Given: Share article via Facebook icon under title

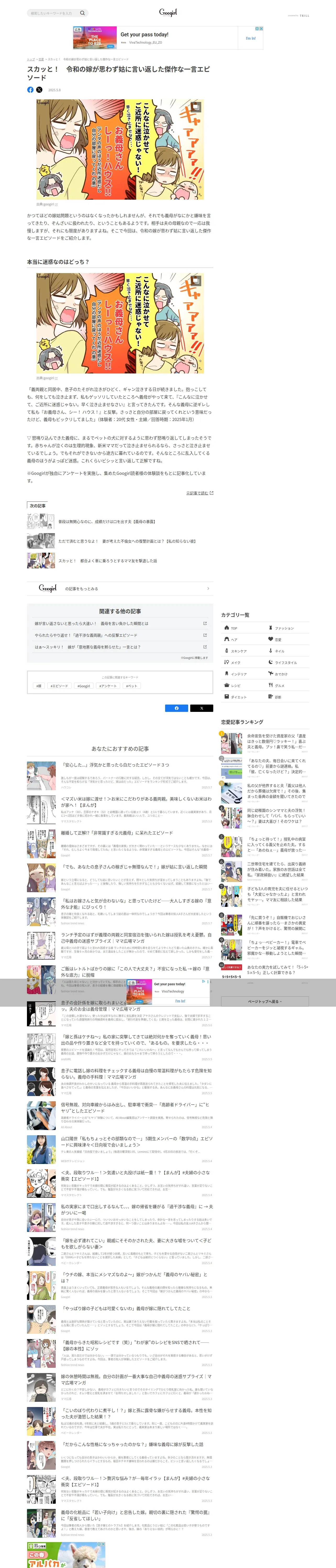Looking at the screenshot, I should pyautogui.click(x=31, y=89).
